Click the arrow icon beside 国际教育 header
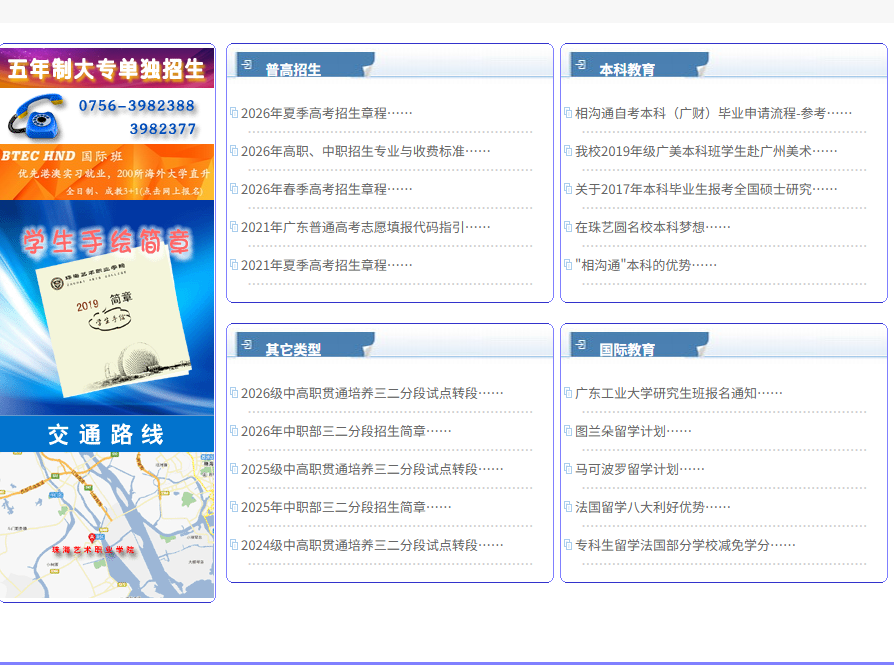The width and height of the screenshot is (894, 665). (x=581, y=344)
